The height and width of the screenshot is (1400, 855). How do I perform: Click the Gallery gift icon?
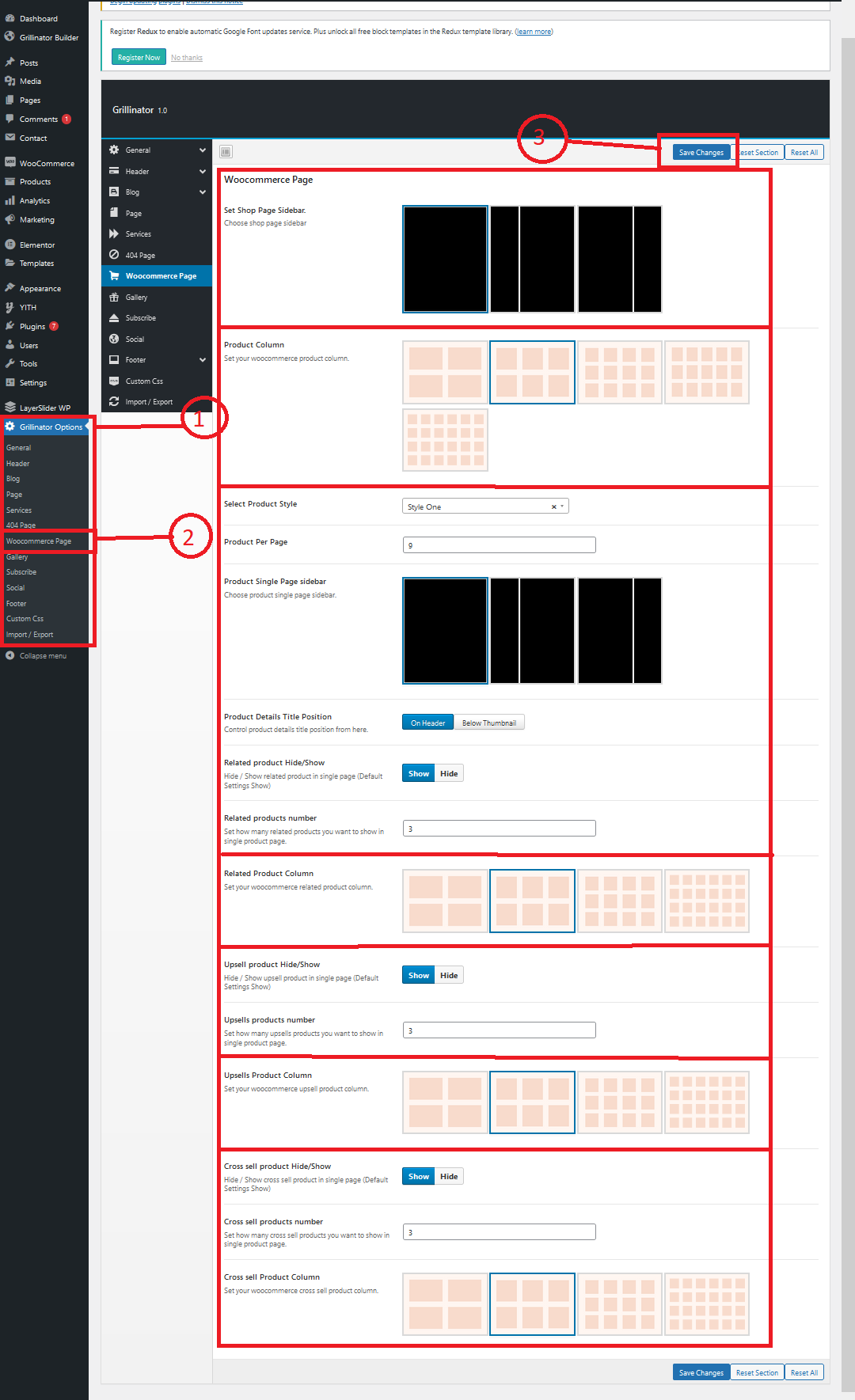(114, 297)
